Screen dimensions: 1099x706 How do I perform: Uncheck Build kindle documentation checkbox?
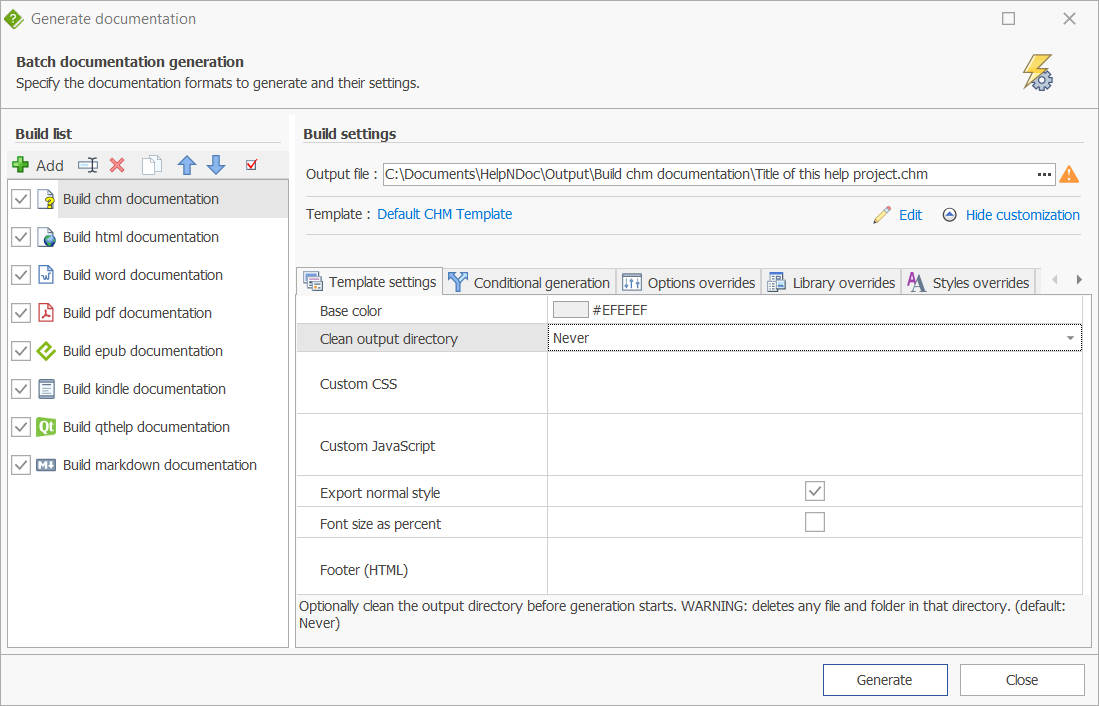(21, 388)
